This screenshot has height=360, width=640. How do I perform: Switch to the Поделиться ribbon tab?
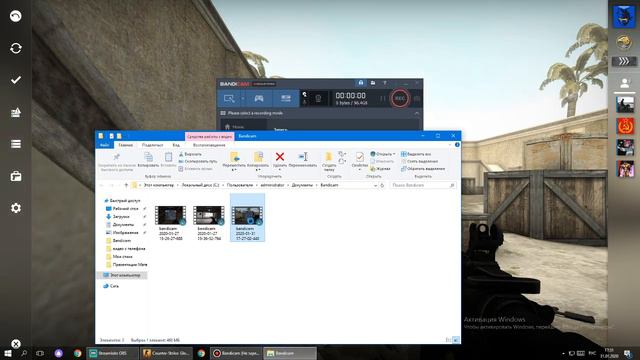pos(152,145)
